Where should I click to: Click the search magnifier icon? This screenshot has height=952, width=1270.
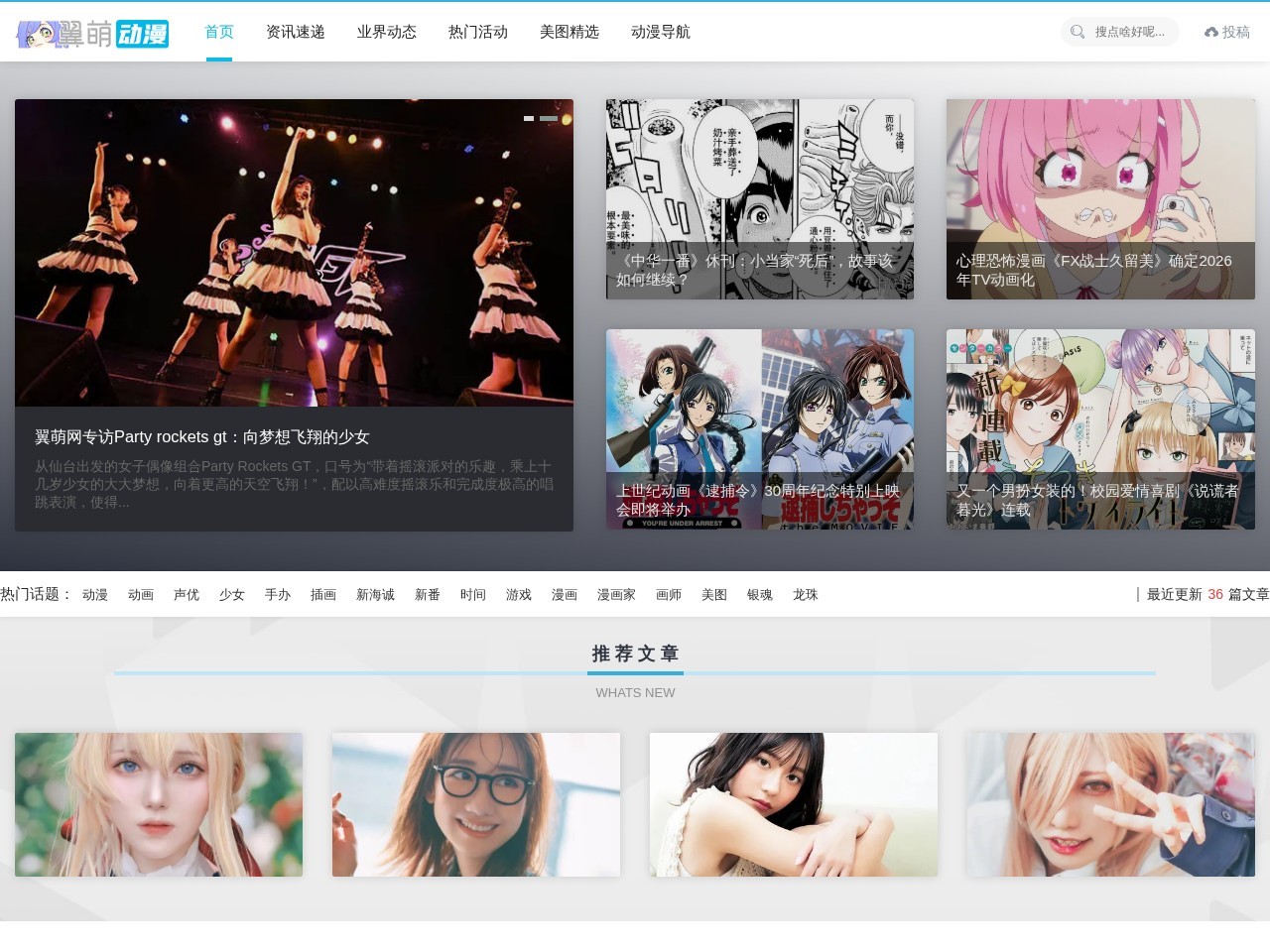point(1078,32)
